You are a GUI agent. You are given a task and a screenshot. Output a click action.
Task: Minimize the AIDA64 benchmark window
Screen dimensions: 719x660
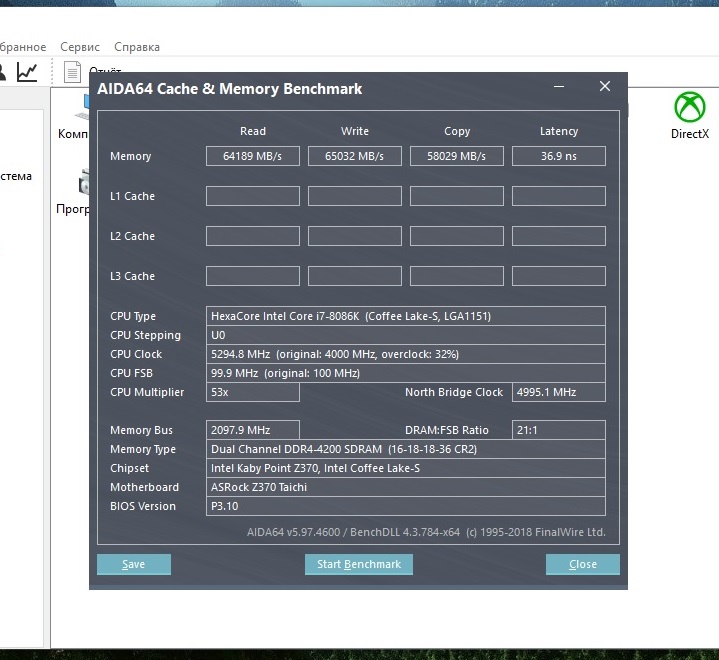(559, 86)
